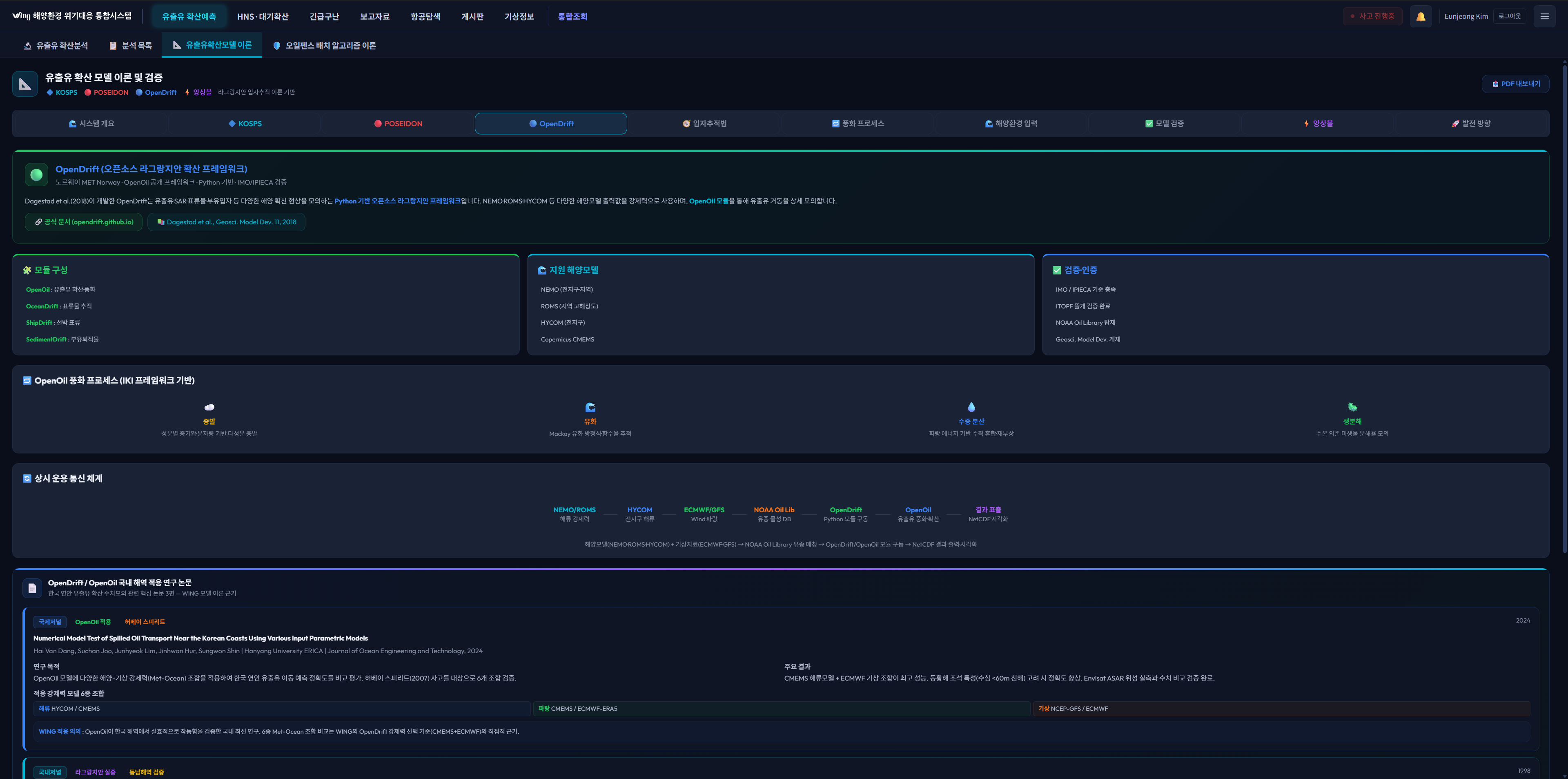
Task: Click the 증발 evaporation cloud icon
Action: tap(209, 407)
